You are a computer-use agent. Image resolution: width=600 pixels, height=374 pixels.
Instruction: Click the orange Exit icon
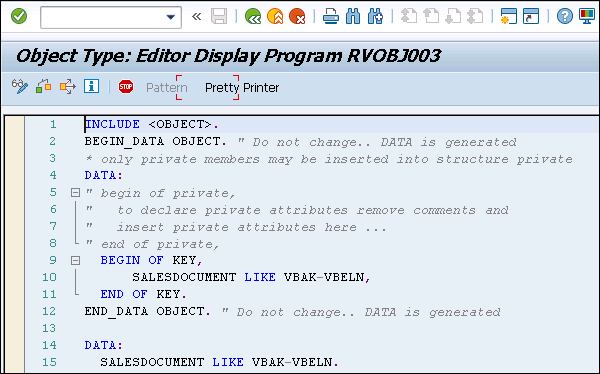click(275, 16)
